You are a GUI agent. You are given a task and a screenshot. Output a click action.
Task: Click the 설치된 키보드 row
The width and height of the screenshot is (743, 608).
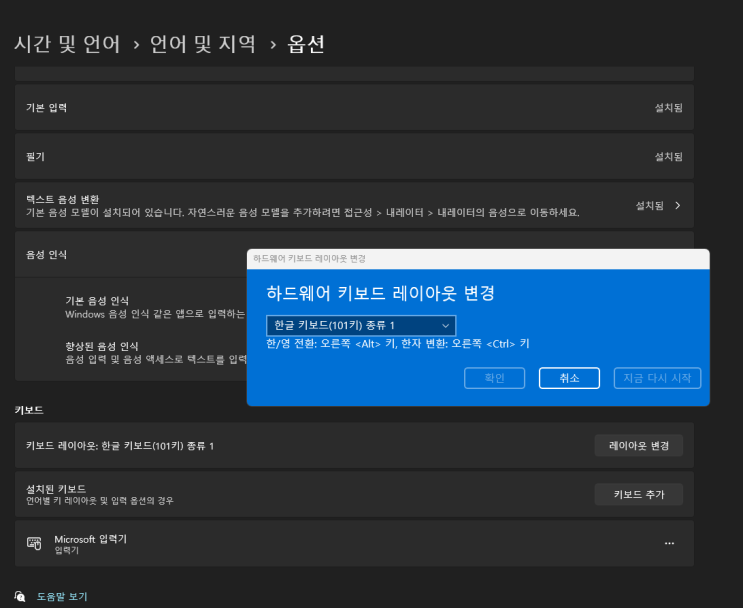354,494
